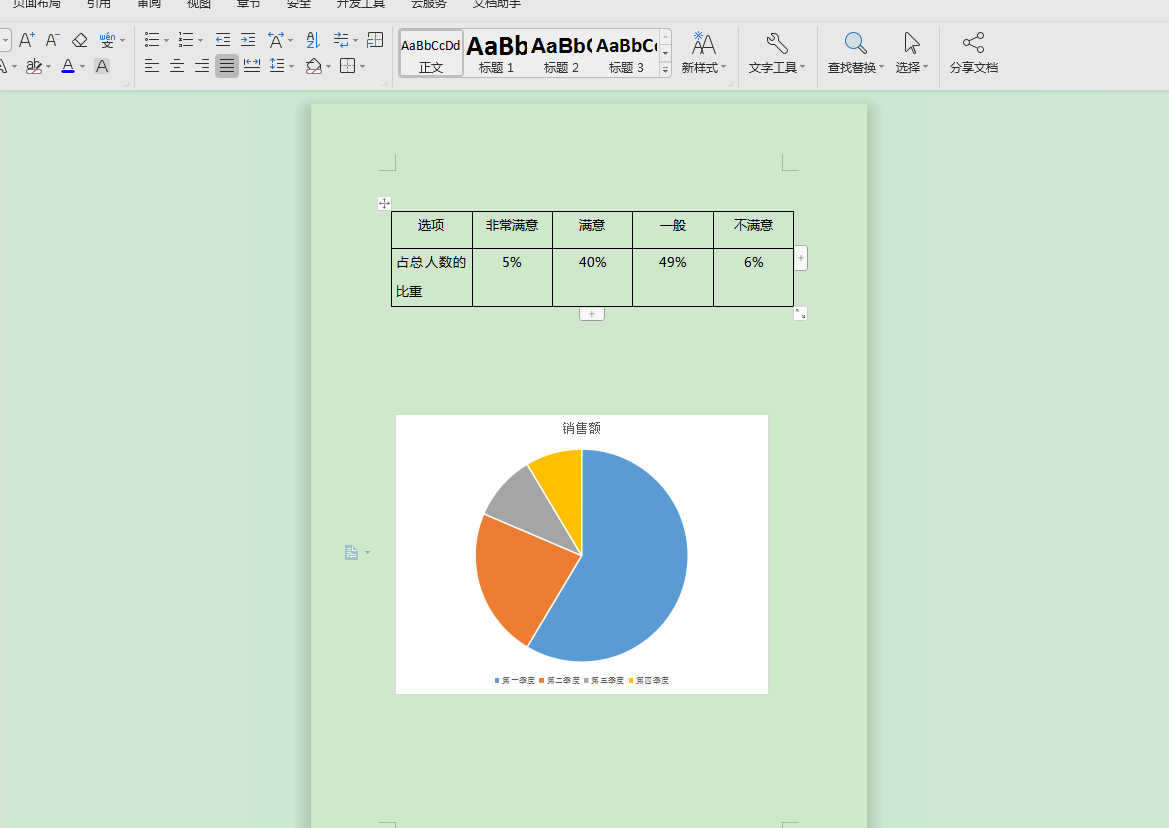Click the paragraph shading bucket icon
The image size is (1169, 828).
pyautogui.click(x=314, y=66)
